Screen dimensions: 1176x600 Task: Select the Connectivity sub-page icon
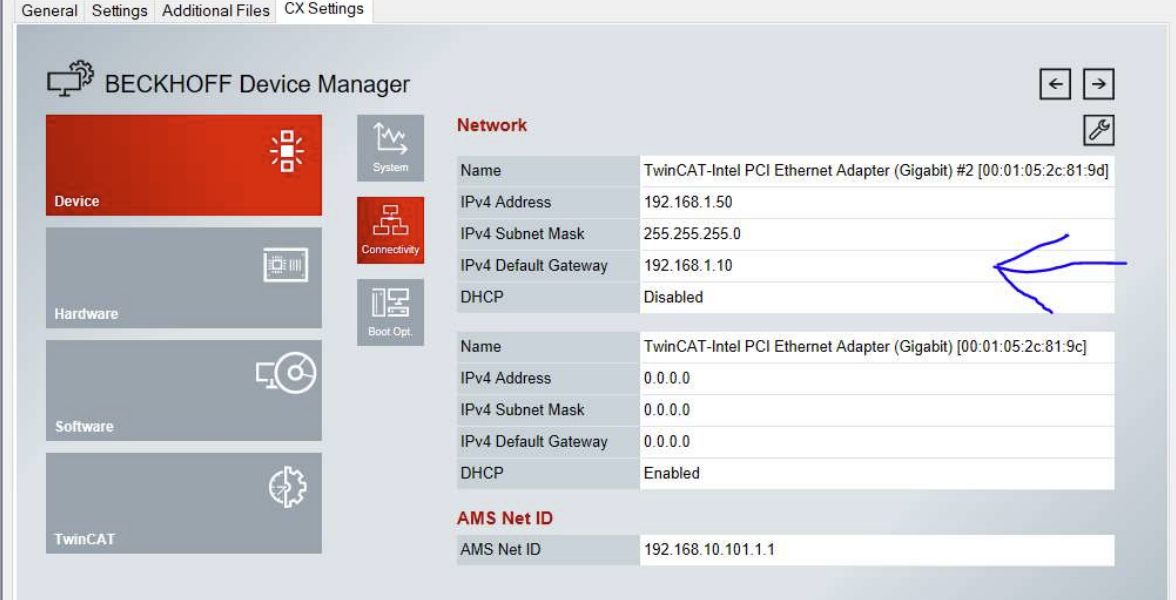[x=390, y=230]
